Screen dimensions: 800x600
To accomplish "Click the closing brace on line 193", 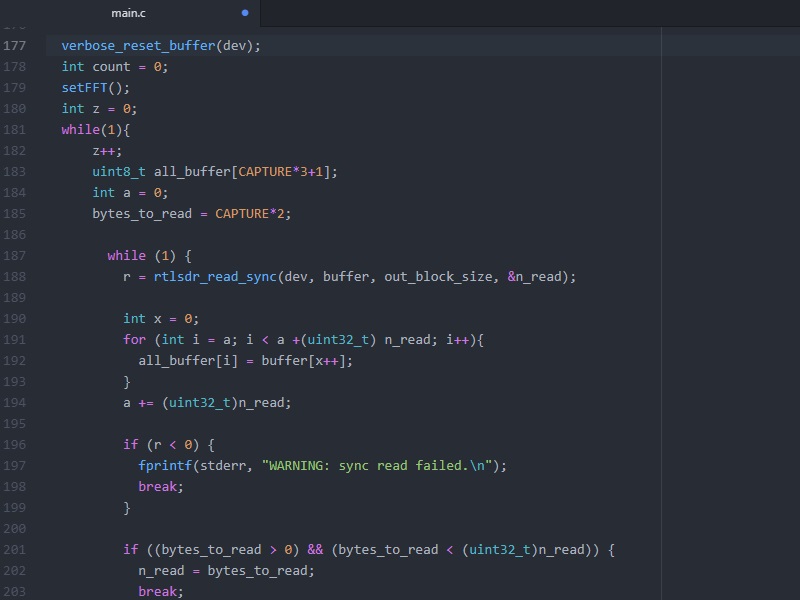I will pyautogui.click(x=127, y=382).
